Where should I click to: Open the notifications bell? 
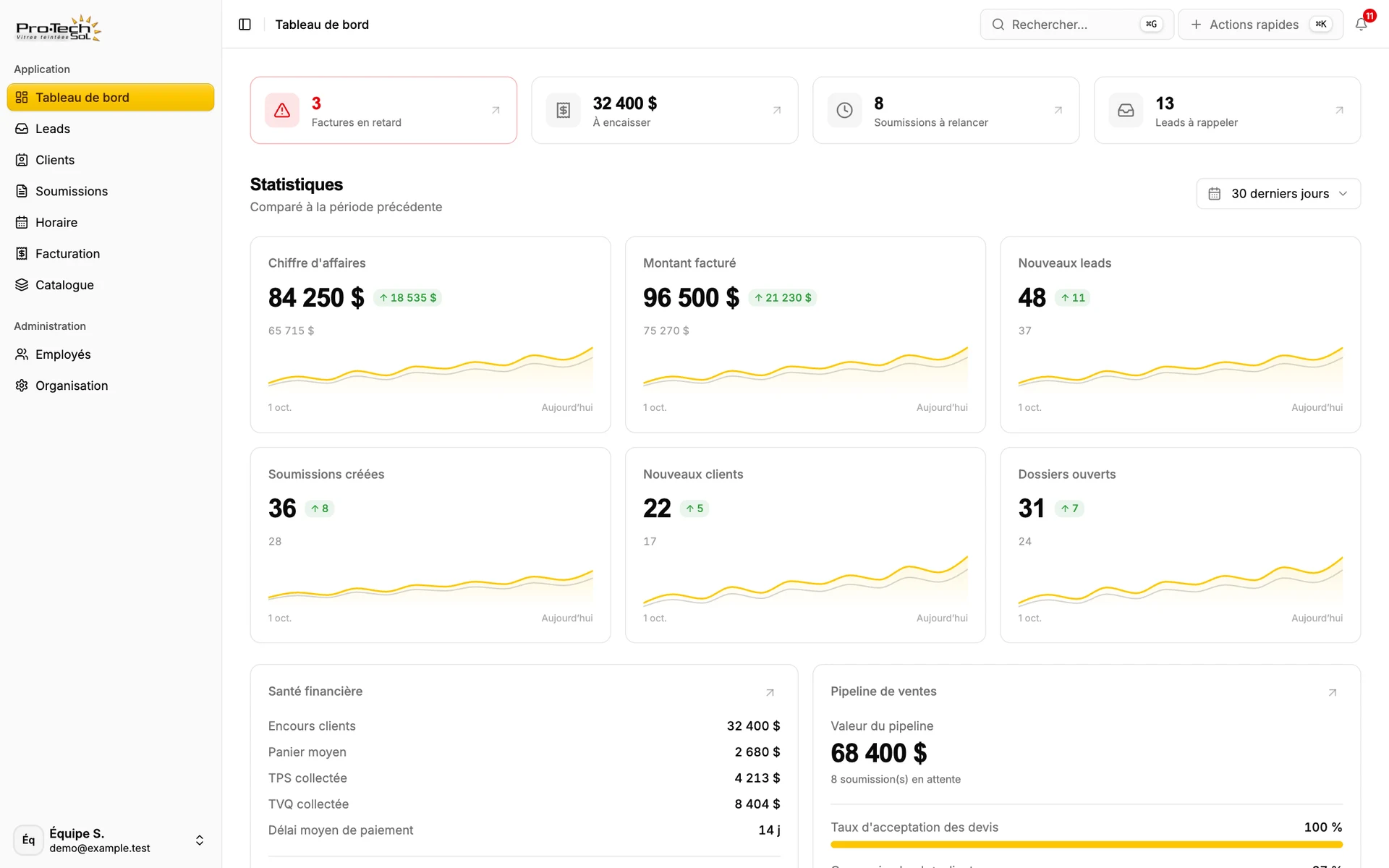(x=1362, y=24)
